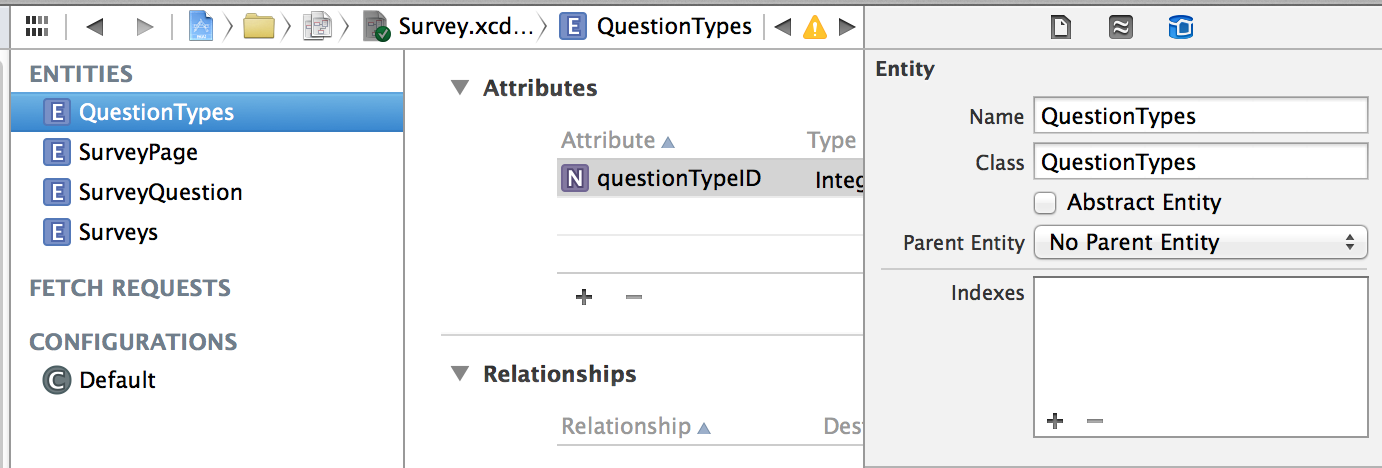The width and height of the screenshot is (1382, 468).
Task: Toggle the Abstract Entity checkbox
Action: coord(1045,203)
